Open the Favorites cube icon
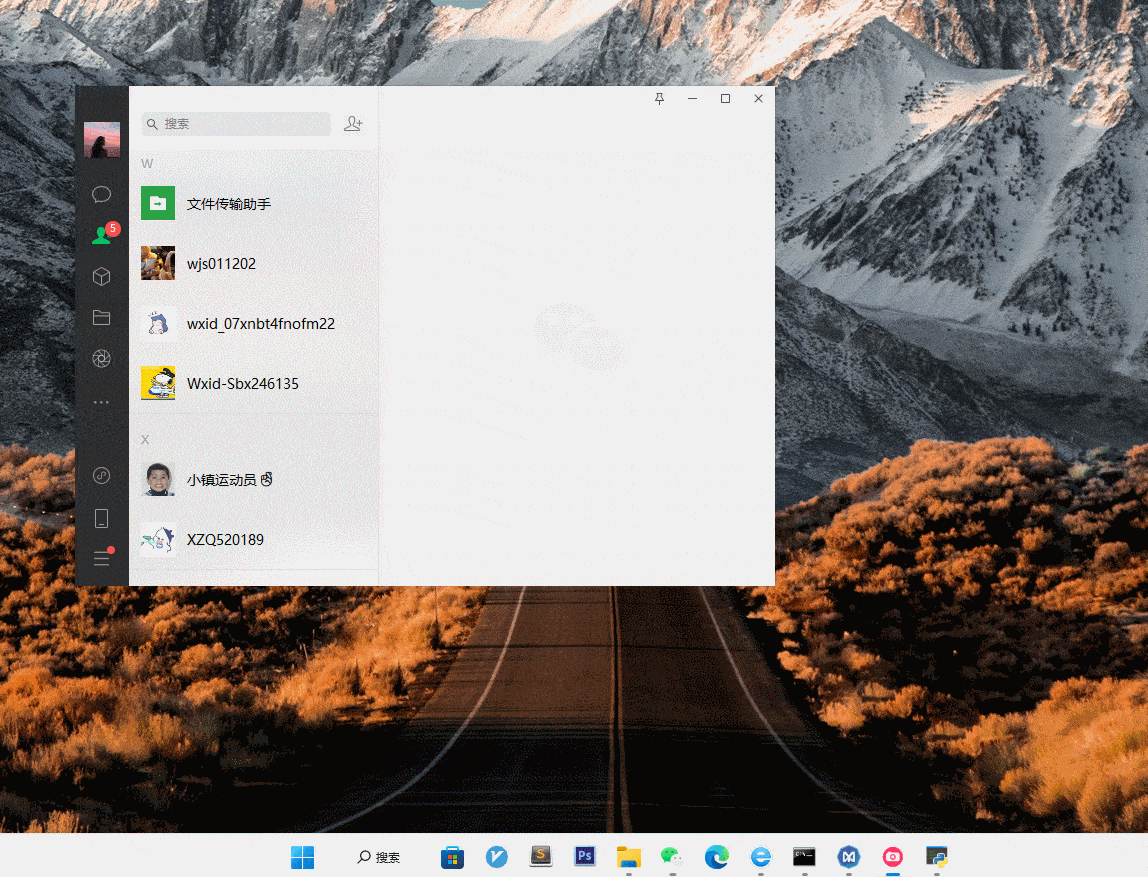 click(101, 276)
